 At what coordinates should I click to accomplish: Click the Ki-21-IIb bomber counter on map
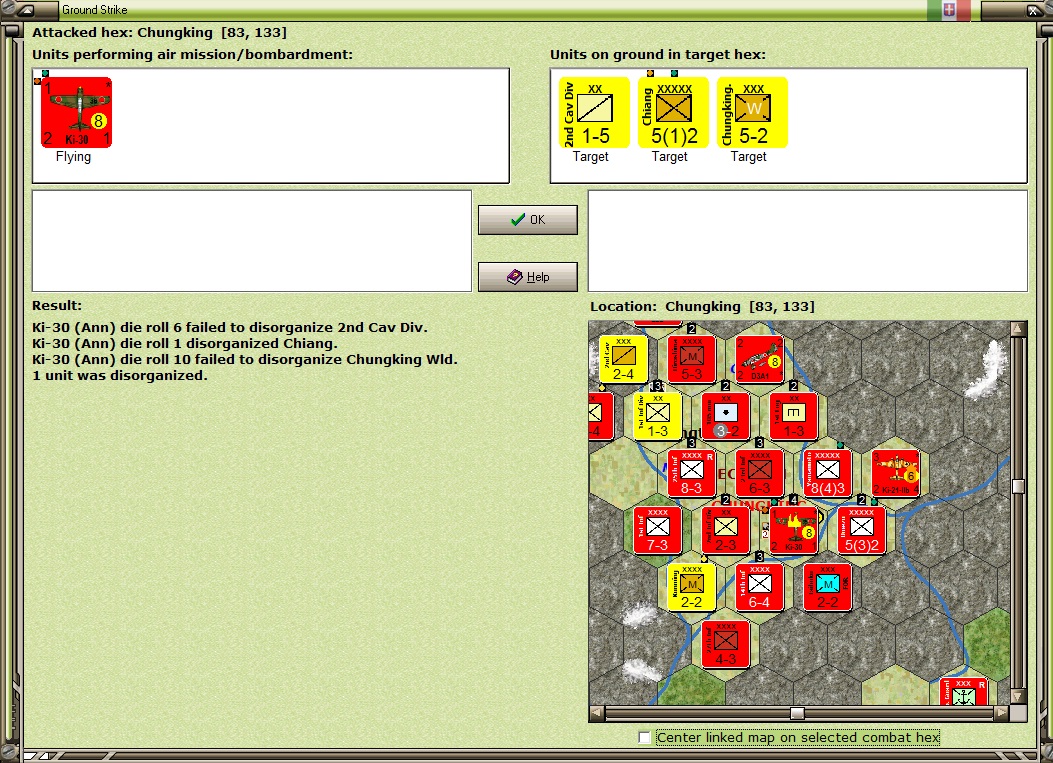point(896,473)
